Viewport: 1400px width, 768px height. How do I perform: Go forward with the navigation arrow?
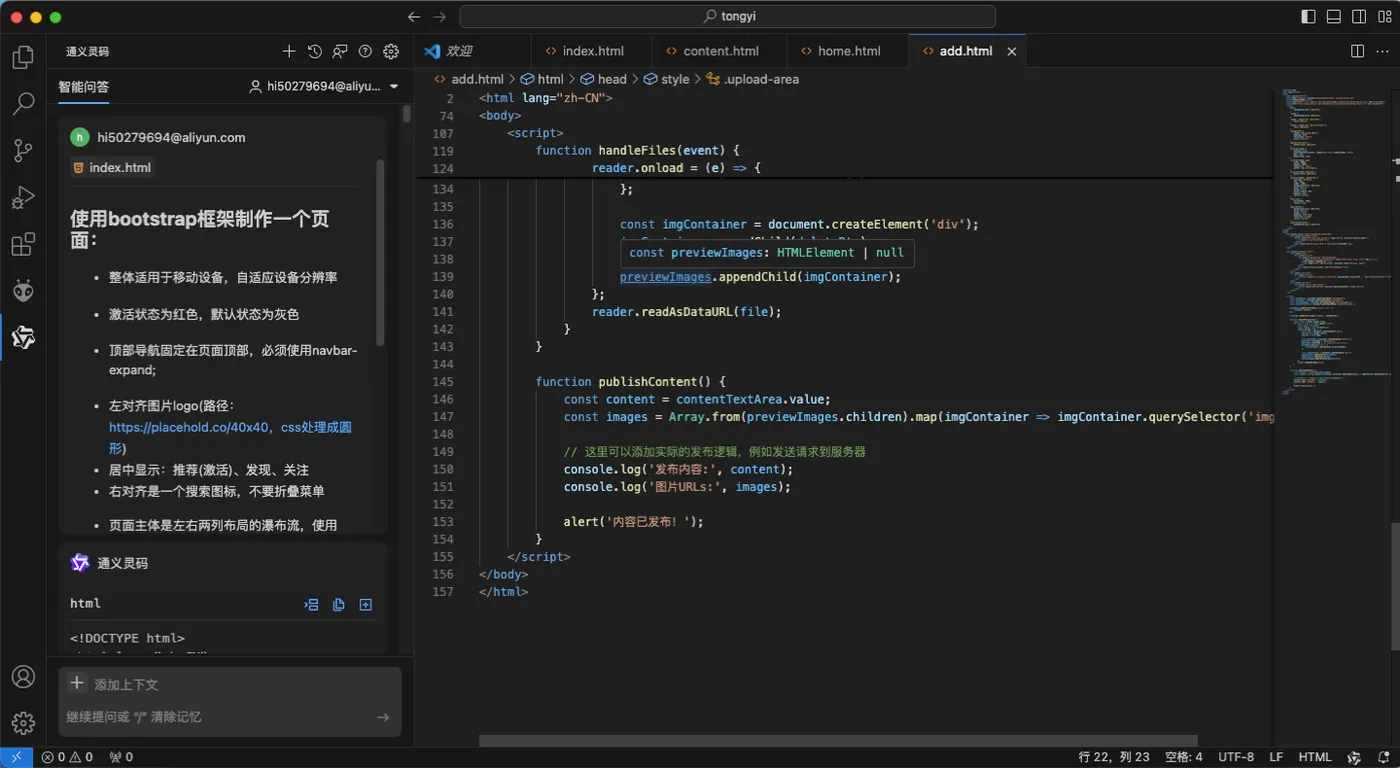440,17
